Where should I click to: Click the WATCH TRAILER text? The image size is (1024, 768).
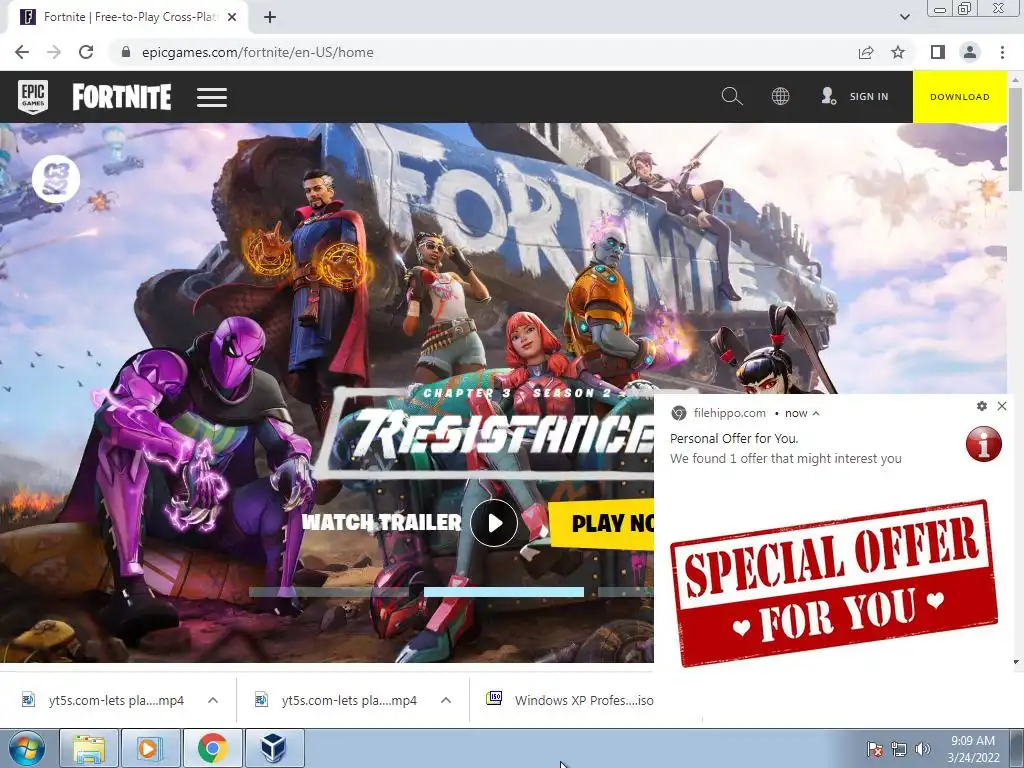381,522
